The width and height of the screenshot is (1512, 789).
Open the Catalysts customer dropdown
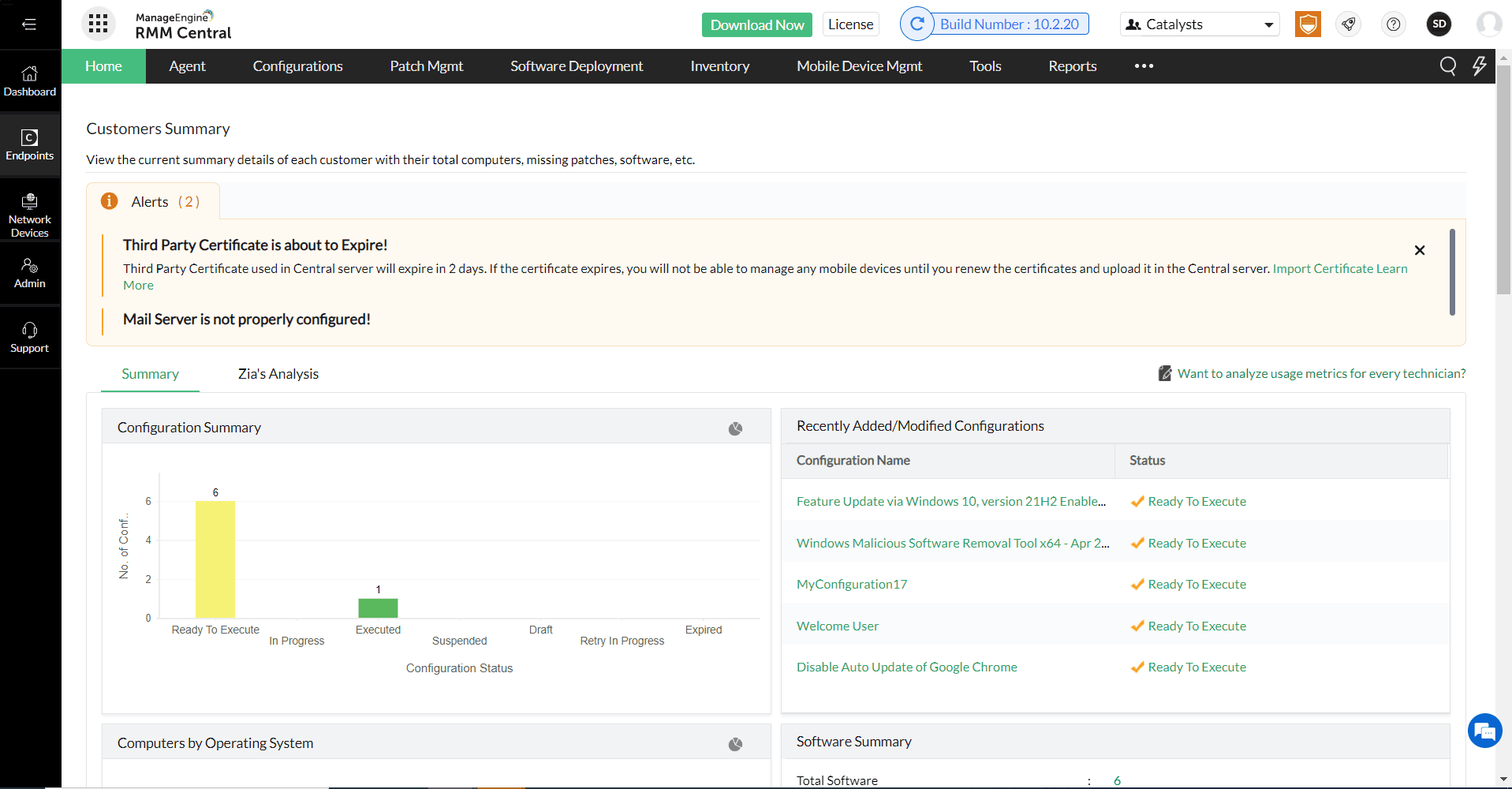point(1199,24)
